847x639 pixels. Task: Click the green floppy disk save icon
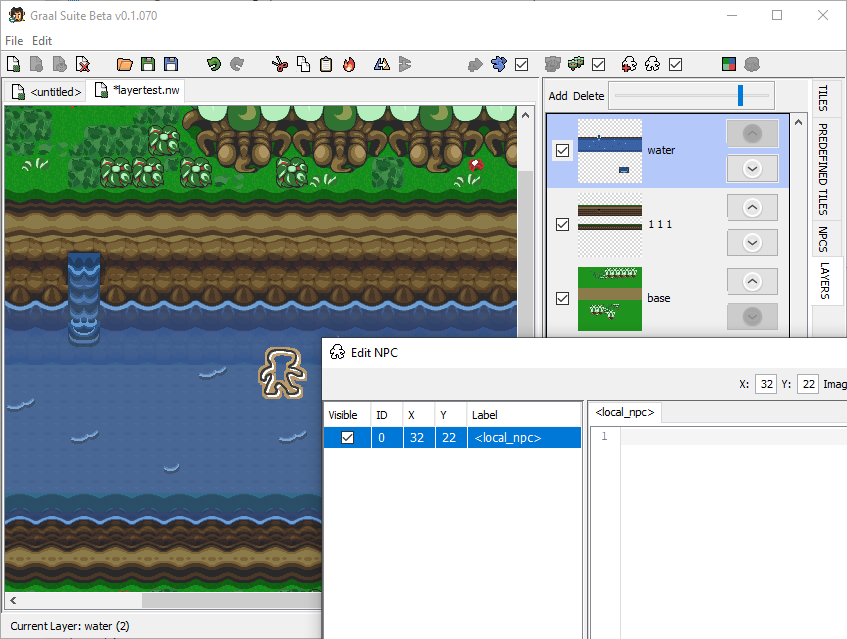click(x=148, y=64)
